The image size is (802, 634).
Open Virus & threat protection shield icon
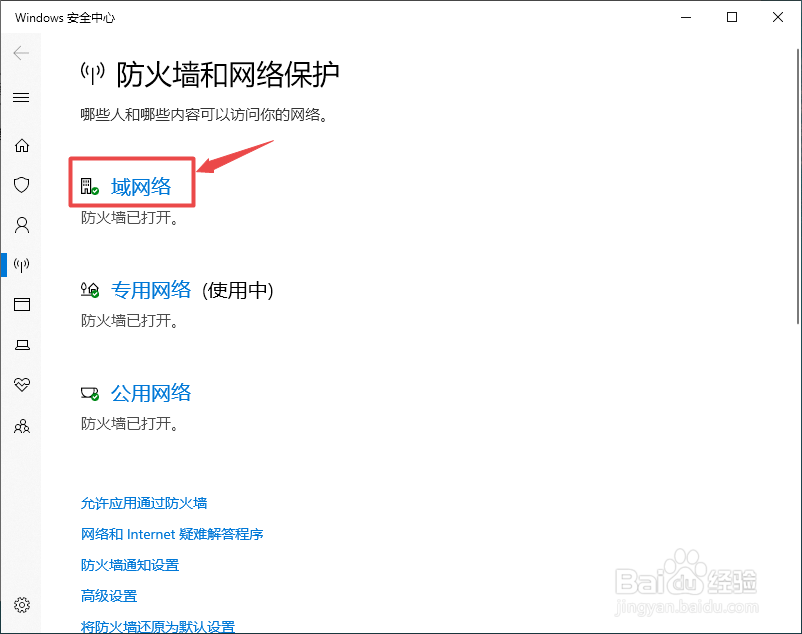22,185
